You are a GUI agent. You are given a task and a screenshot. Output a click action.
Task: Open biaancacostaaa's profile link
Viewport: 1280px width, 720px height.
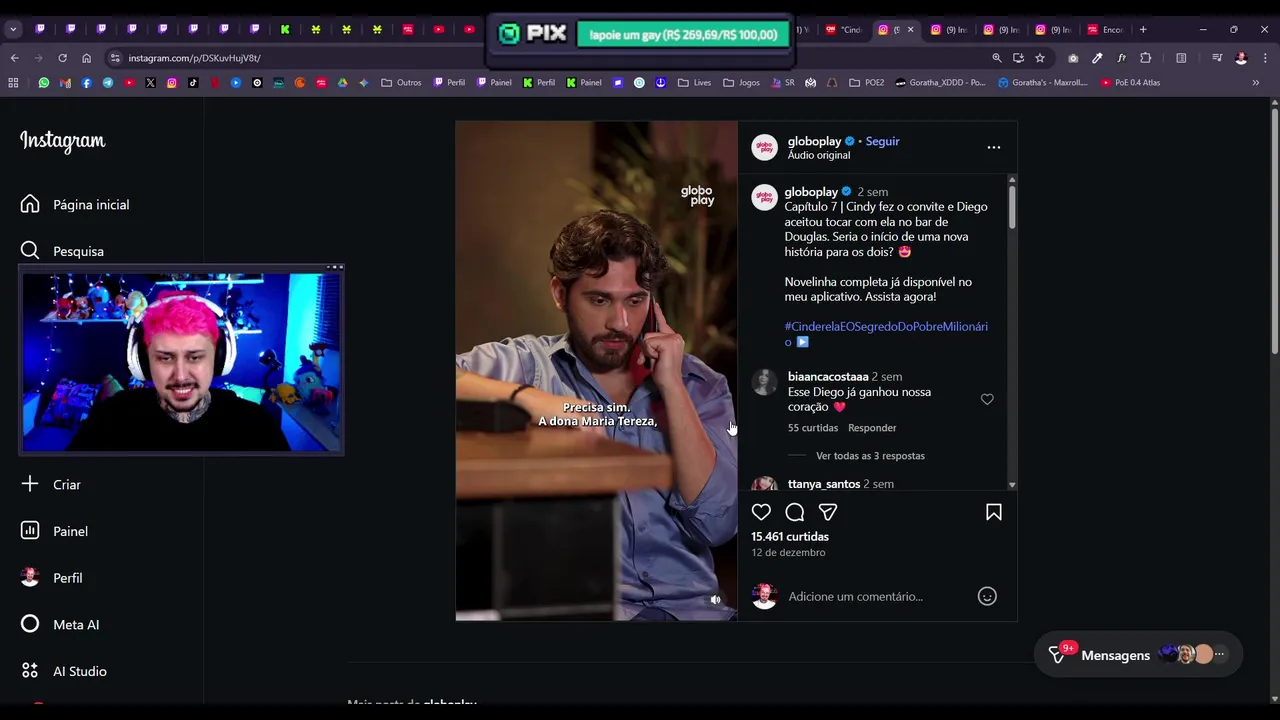pos(828,377)
